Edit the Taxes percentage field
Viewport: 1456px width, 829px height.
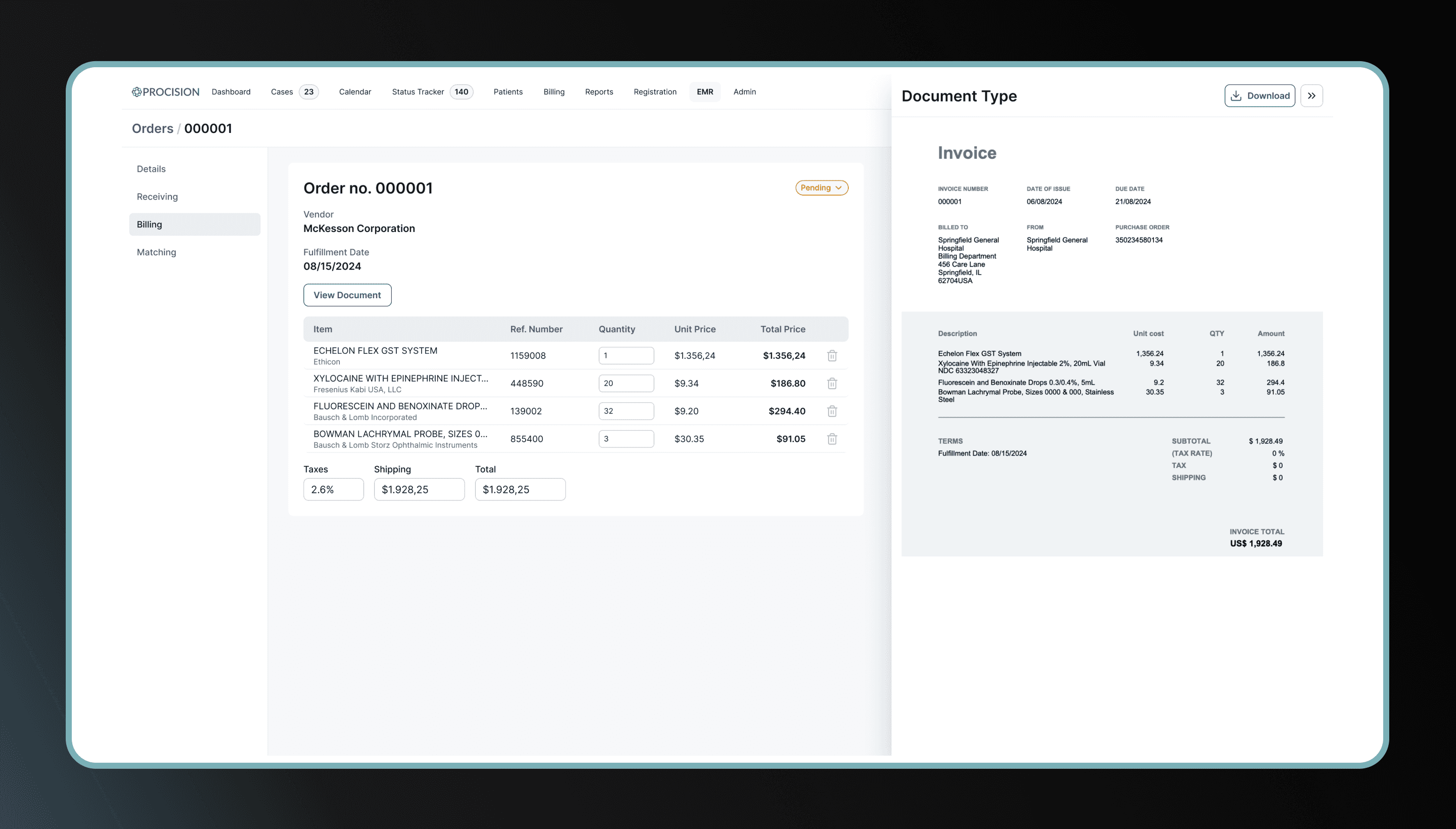coord(333,490)
